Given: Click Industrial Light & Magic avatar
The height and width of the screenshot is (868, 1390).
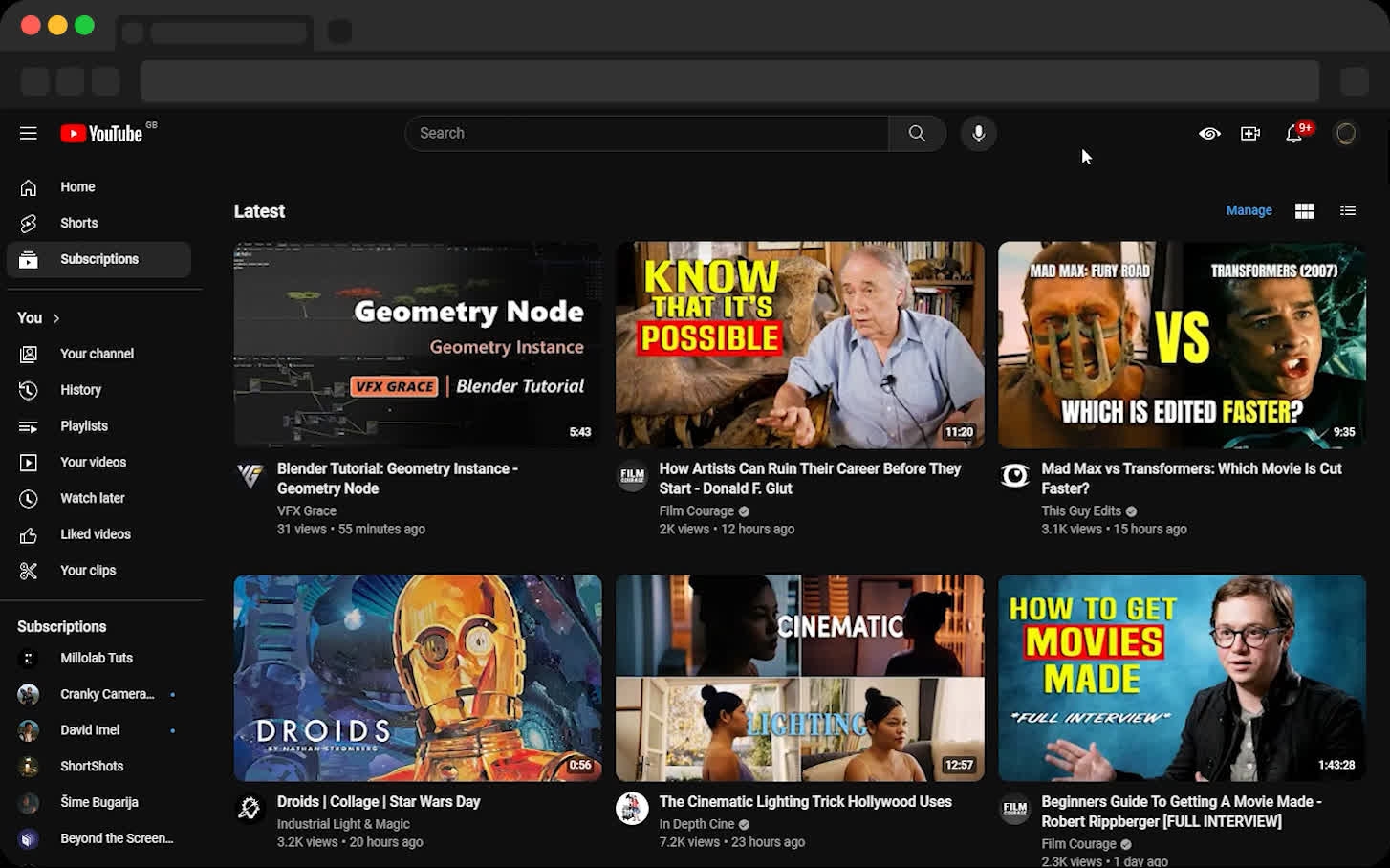Looking at the screenshot, I should point(250,809).
